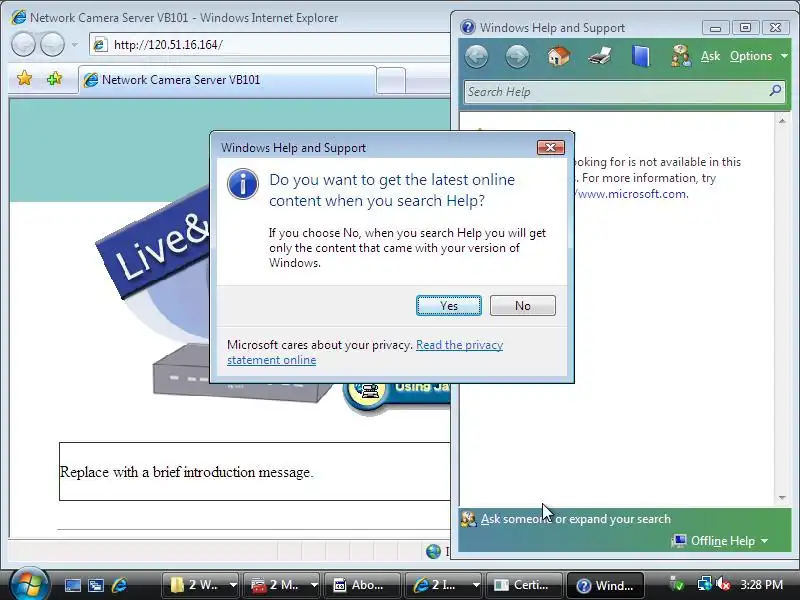Open the Windows Start orb

click(x=29, y=584)
